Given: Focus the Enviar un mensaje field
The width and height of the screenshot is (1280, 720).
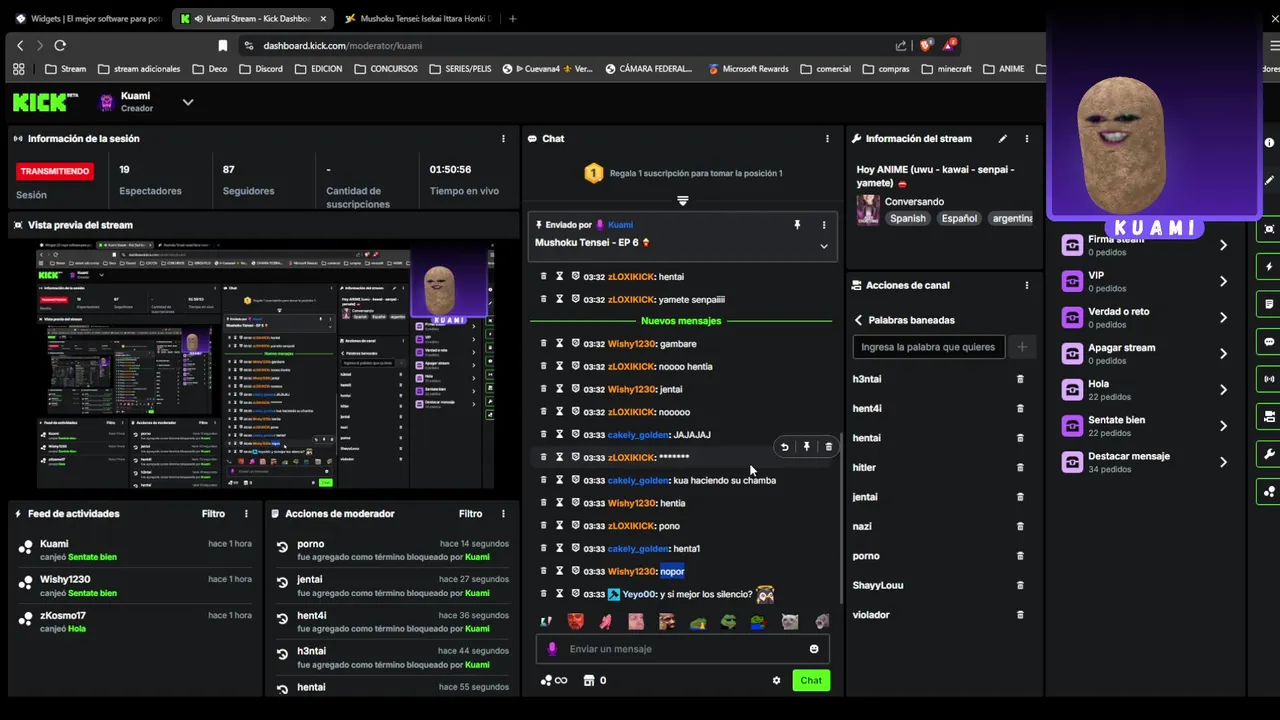Looking at the screenshot, I should pos(683,649).
